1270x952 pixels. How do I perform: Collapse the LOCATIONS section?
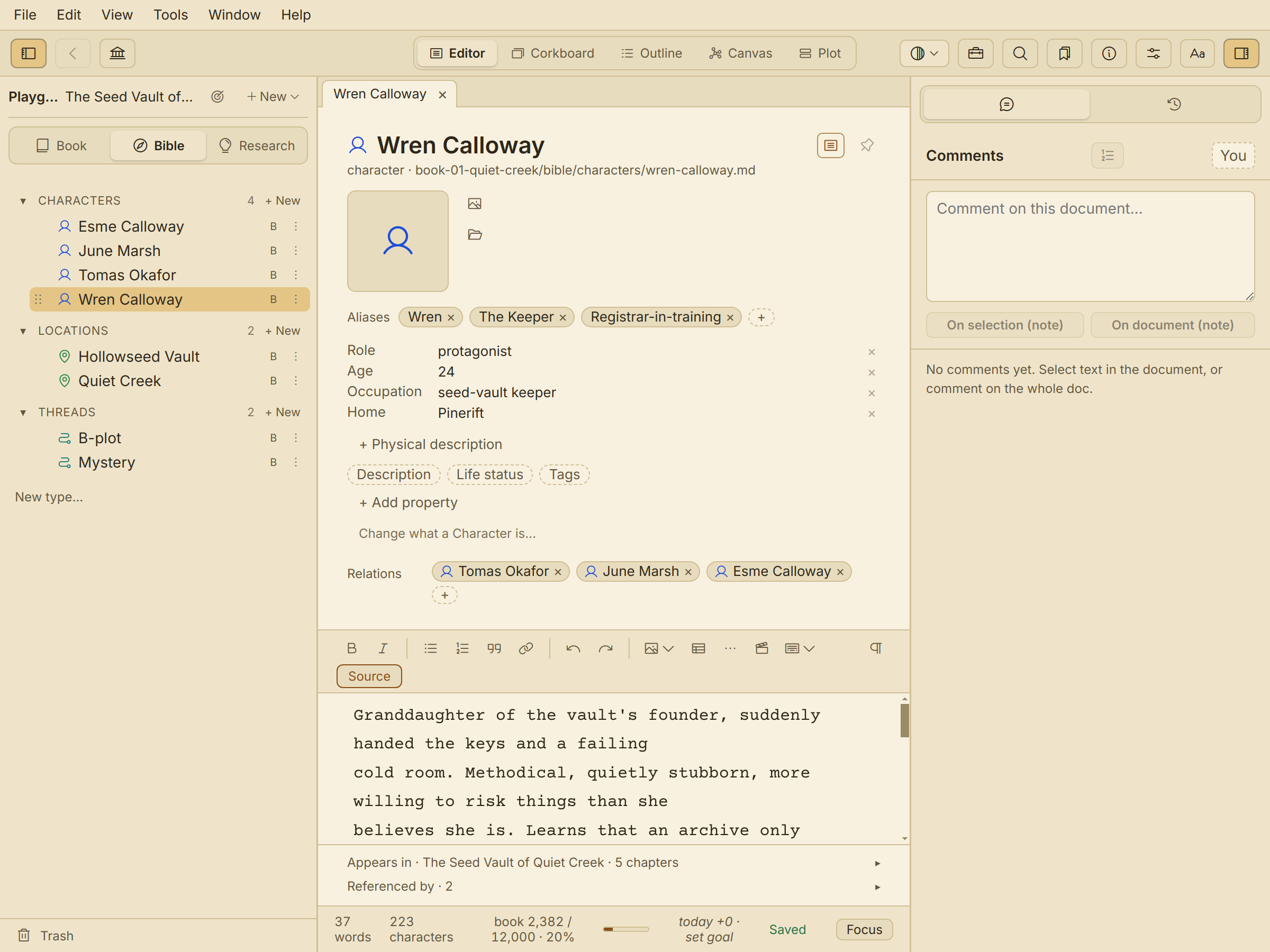point(23,331)
